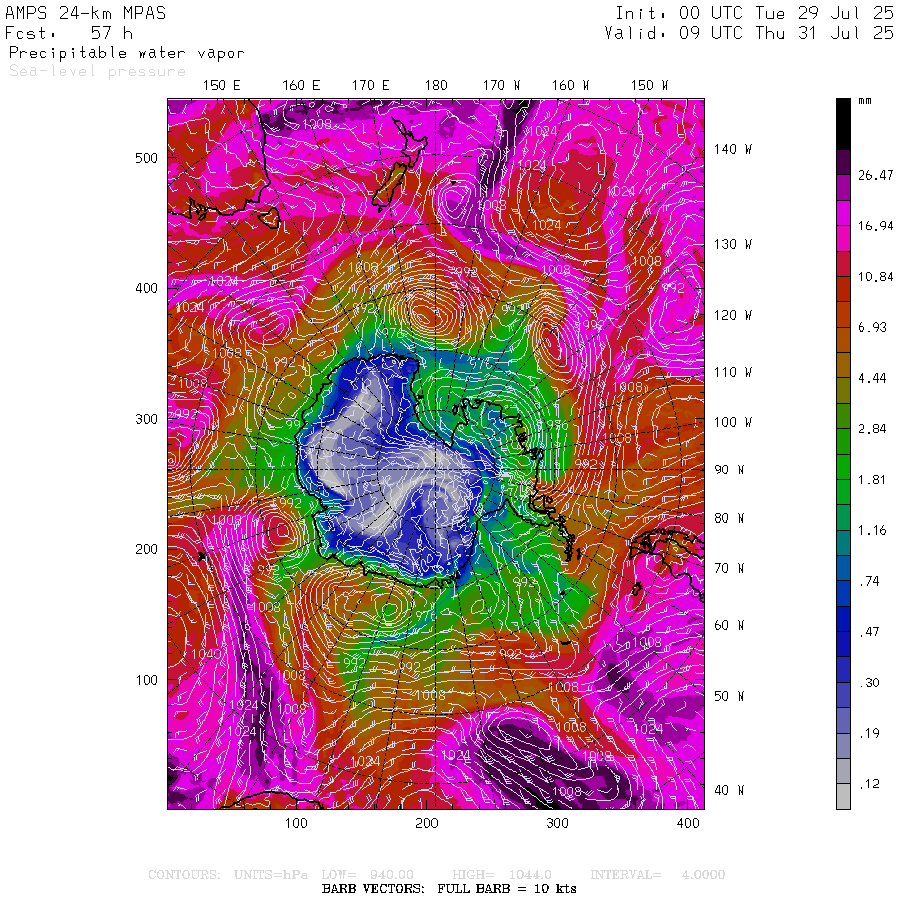Click the '80 W' longitude label
The image size is (900, 900).
(729, 518)
